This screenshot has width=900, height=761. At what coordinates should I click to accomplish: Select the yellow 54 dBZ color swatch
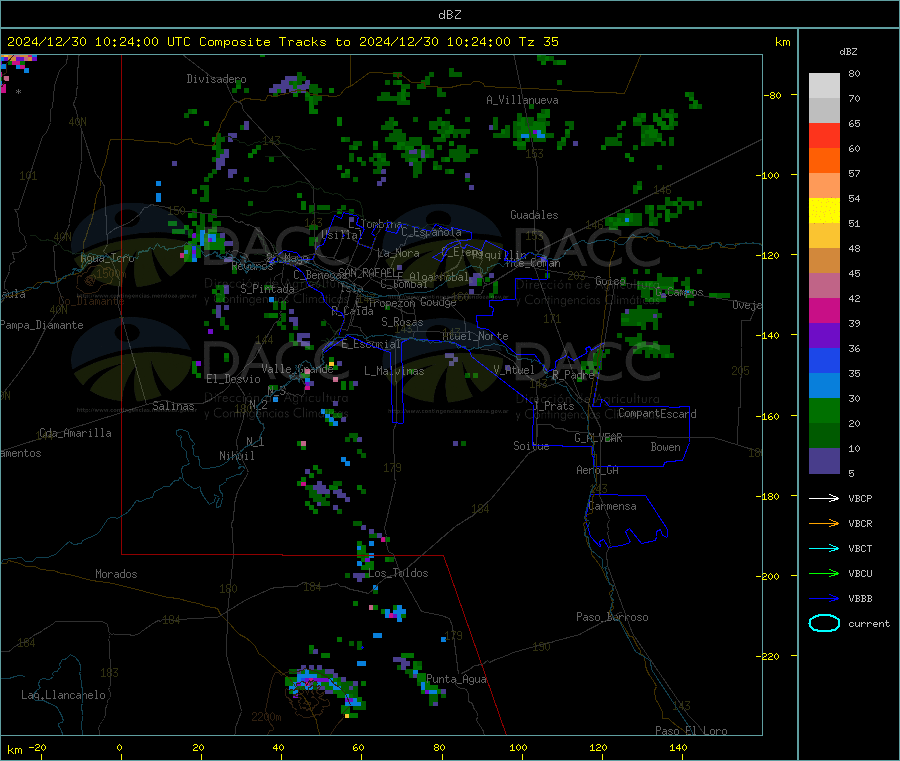824,211
